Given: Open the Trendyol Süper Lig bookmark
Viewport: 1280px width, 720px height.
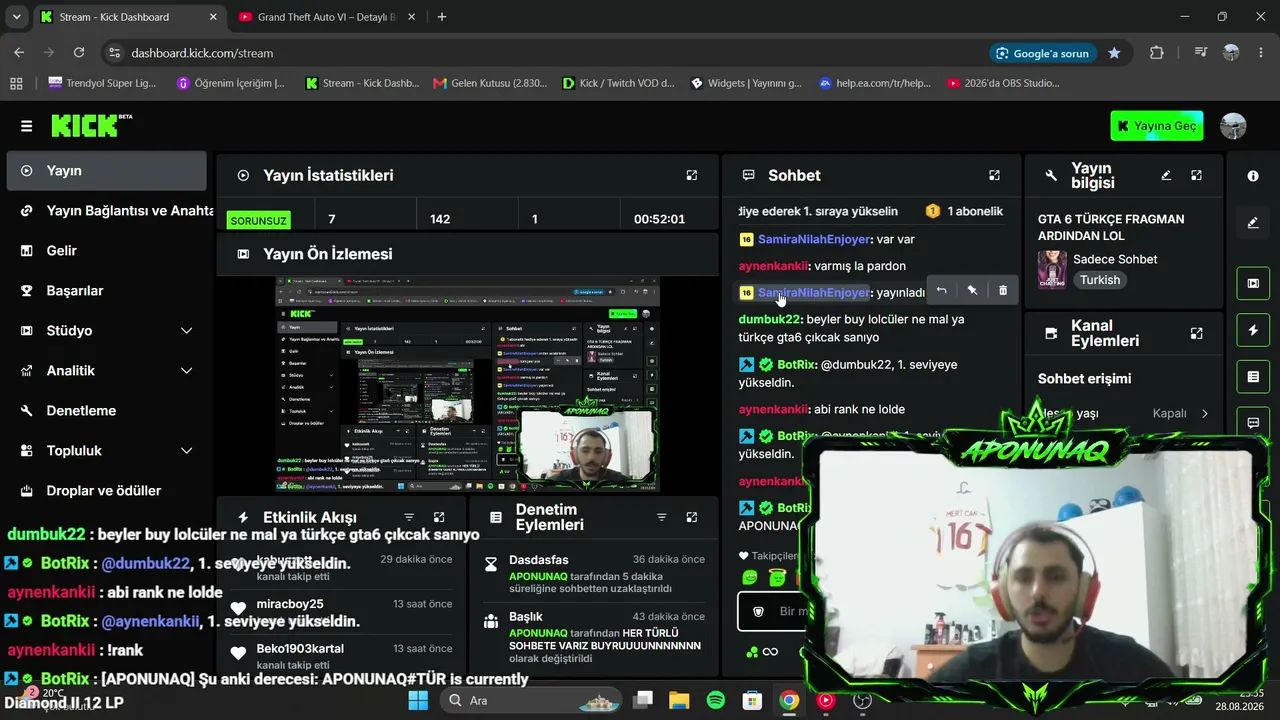Looking at the screenshot, I should click(102, 83).
